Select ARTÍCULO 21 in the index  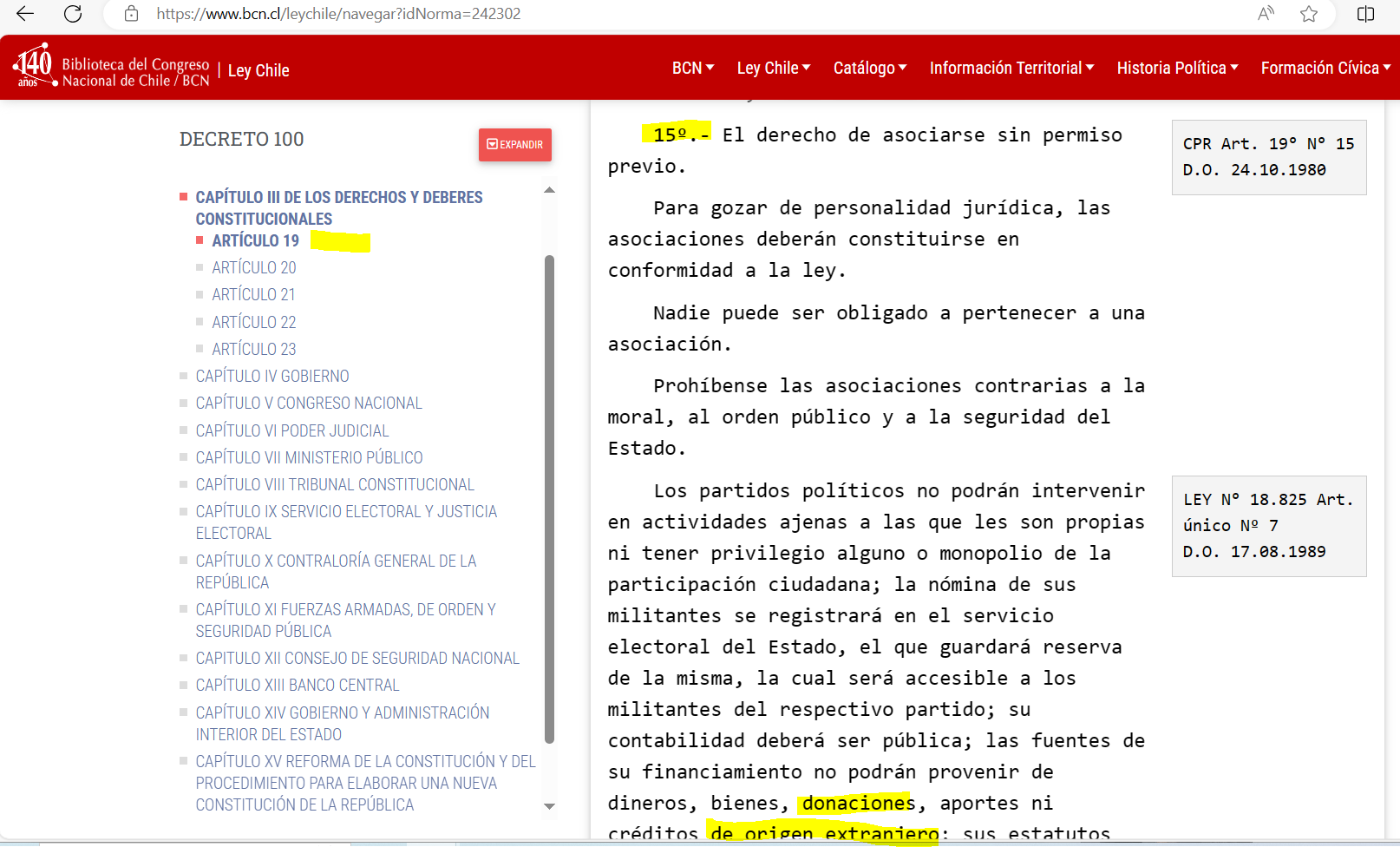point(253,295)
